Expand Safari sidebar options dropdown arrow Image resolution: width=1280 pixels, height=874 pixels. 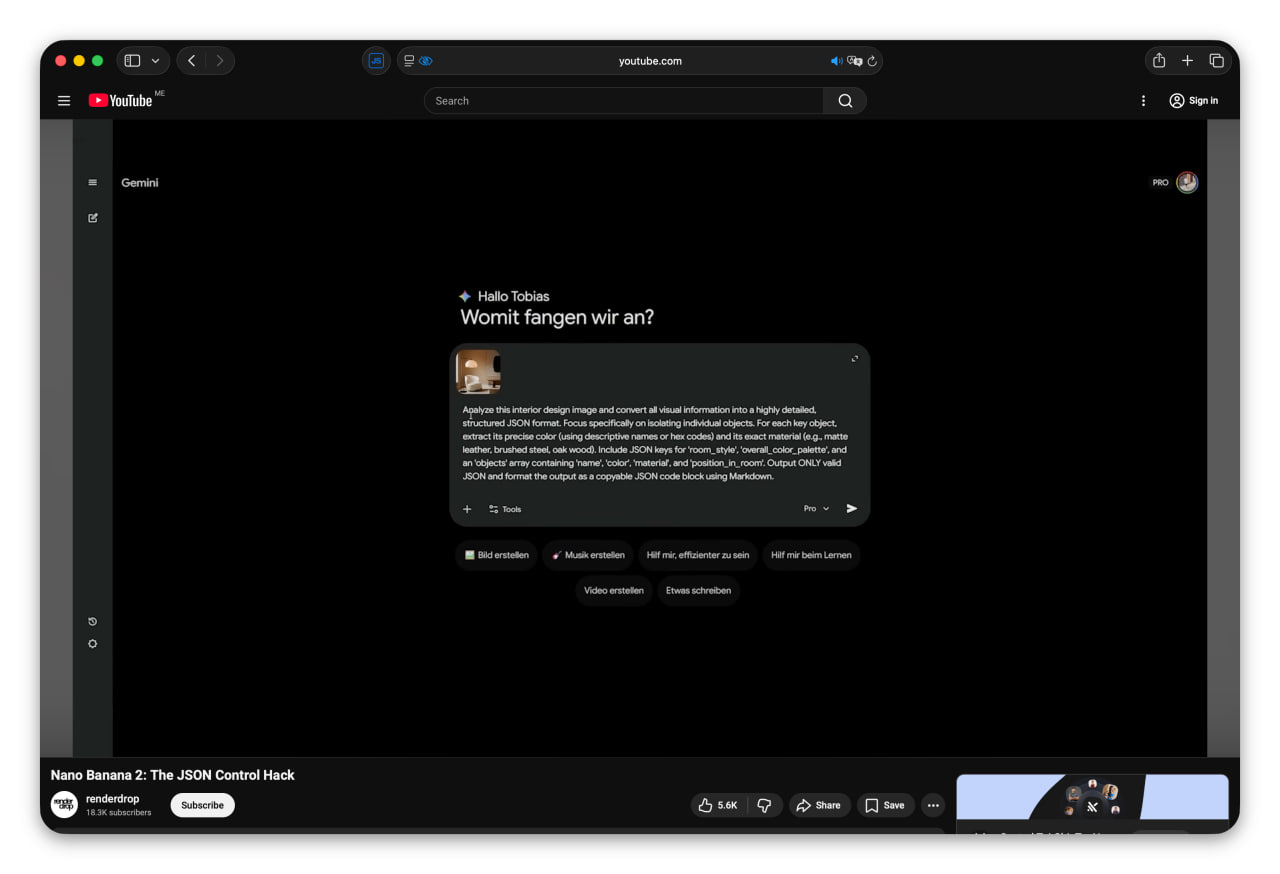point(155,61)
